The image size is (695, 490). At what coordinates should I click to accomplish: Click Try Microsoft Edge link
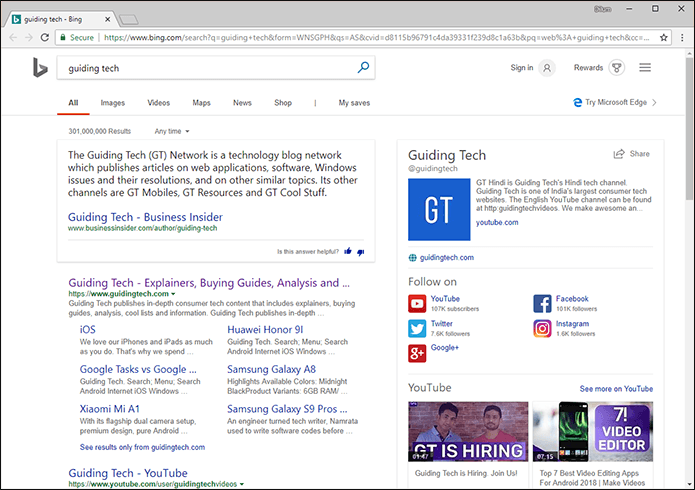click(616, 102)
